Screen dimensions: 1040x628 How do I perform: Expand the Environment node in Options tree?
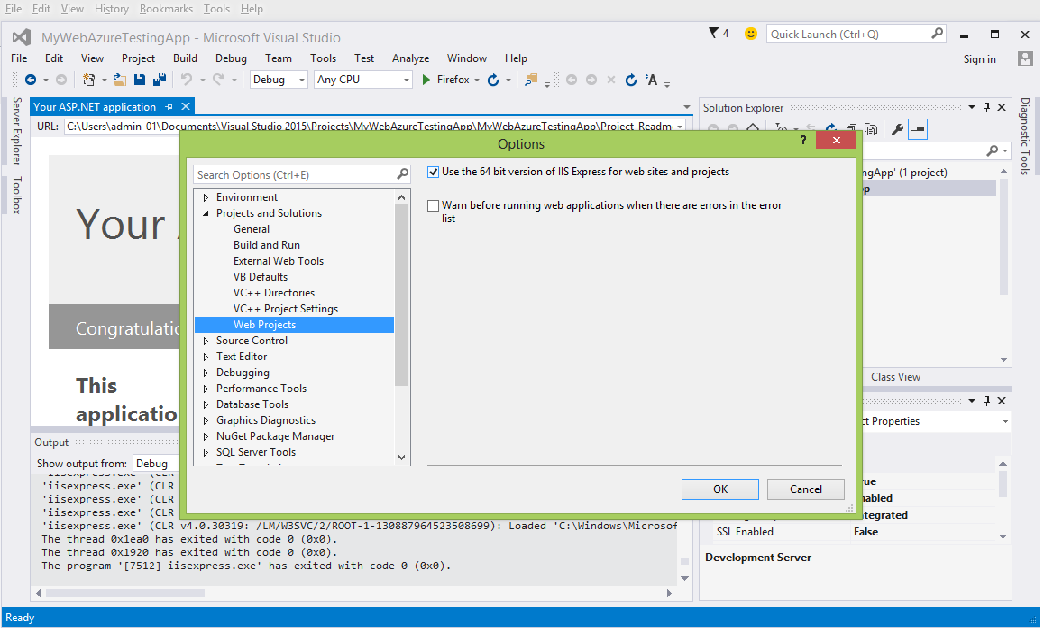click(206, 198)
